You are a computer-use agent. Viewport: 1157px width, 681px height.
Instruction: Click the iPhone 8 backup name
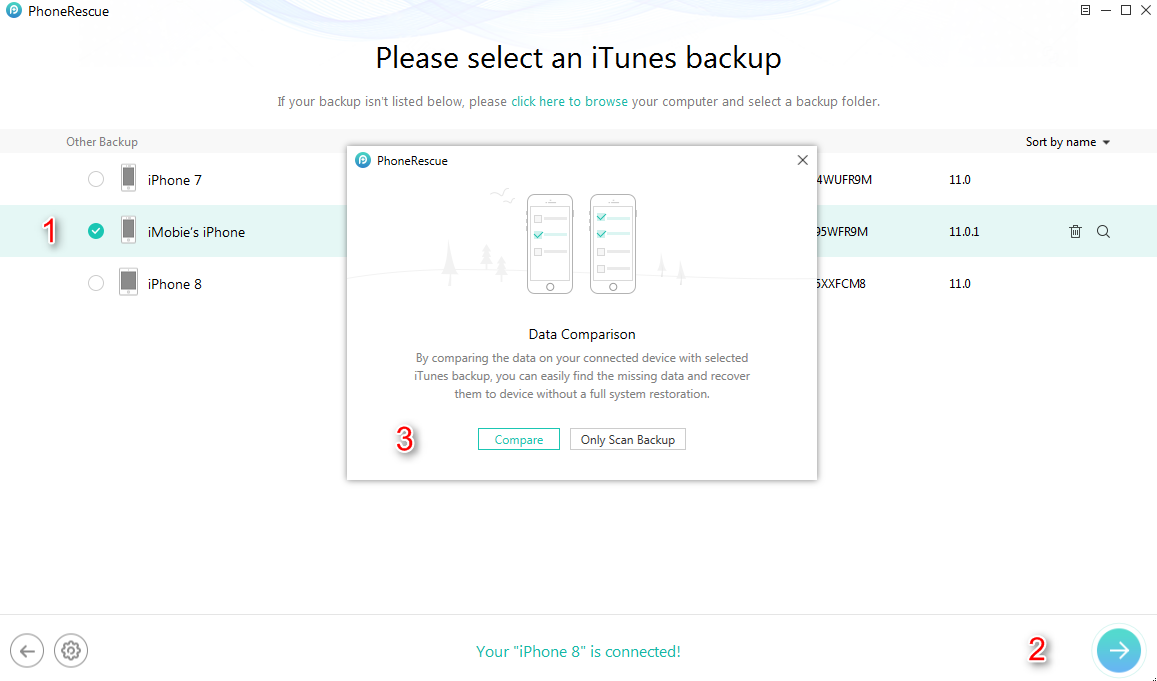(174, 284)
